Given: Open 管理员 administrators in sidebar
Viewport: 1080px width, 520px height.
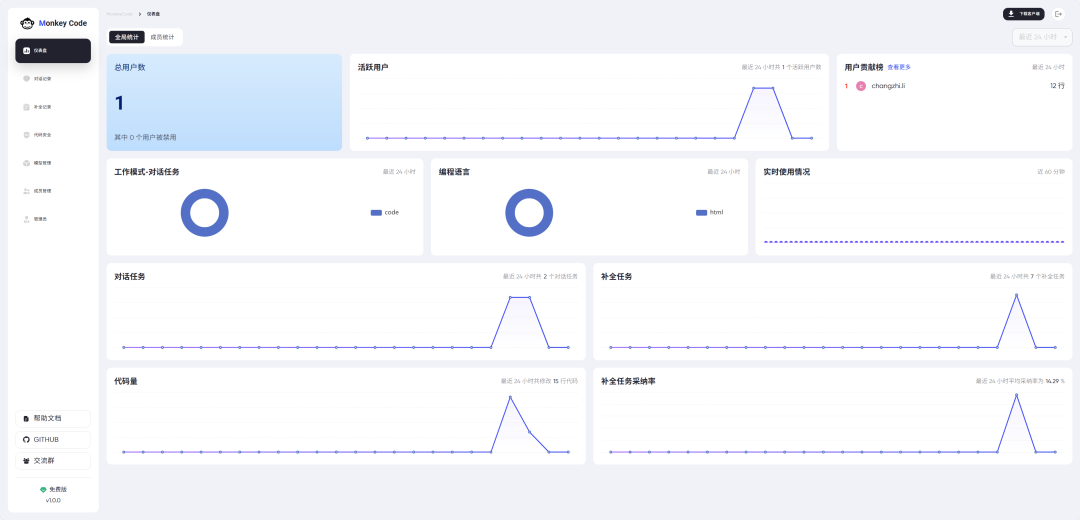Looking at the screenshot, I should (53, 219).
